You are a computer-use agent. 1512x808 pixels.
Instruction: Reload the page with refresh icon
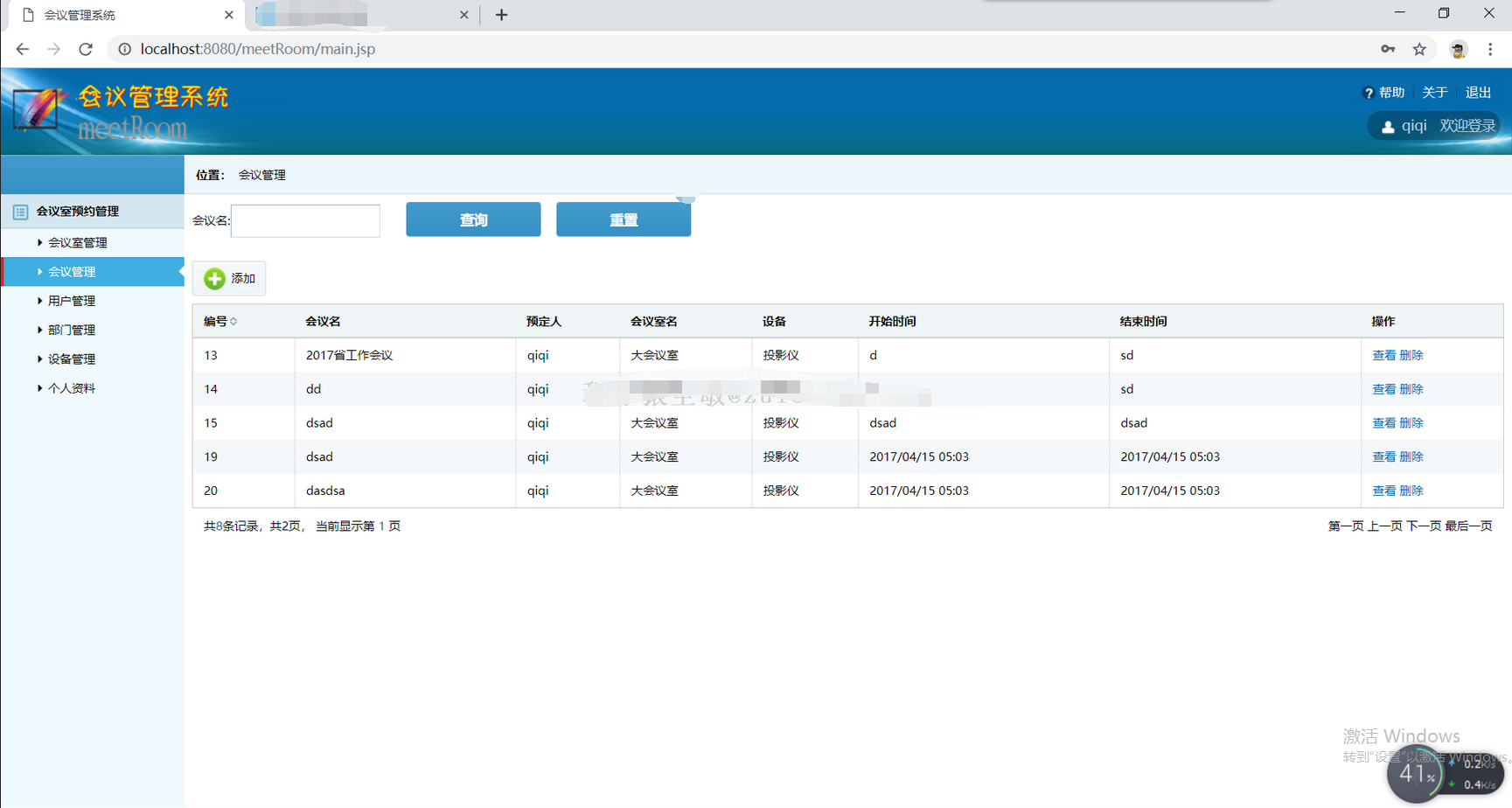tap(86, 49)
